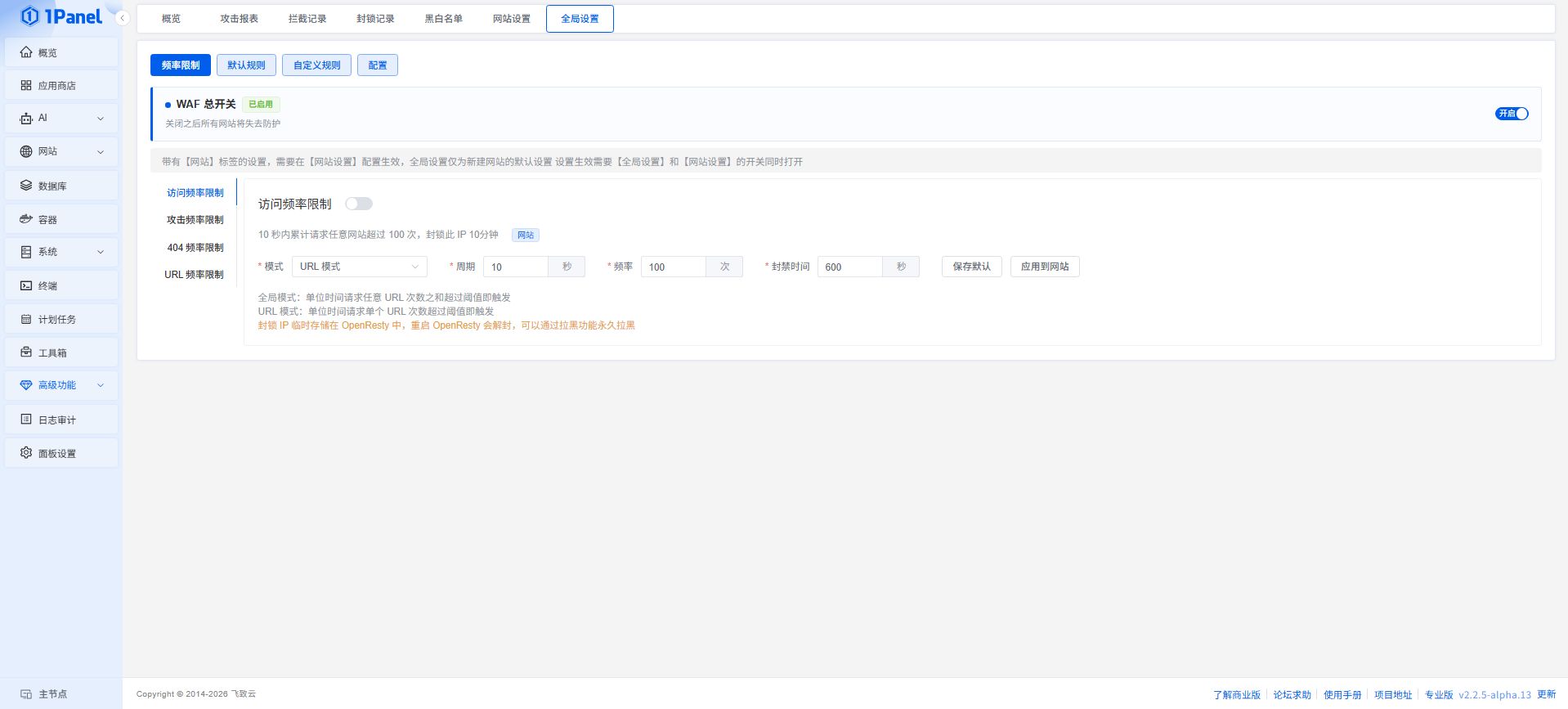Click the 1Panel logo
The width and height of the screenshot is (1568, 709).
coord(61,16)
